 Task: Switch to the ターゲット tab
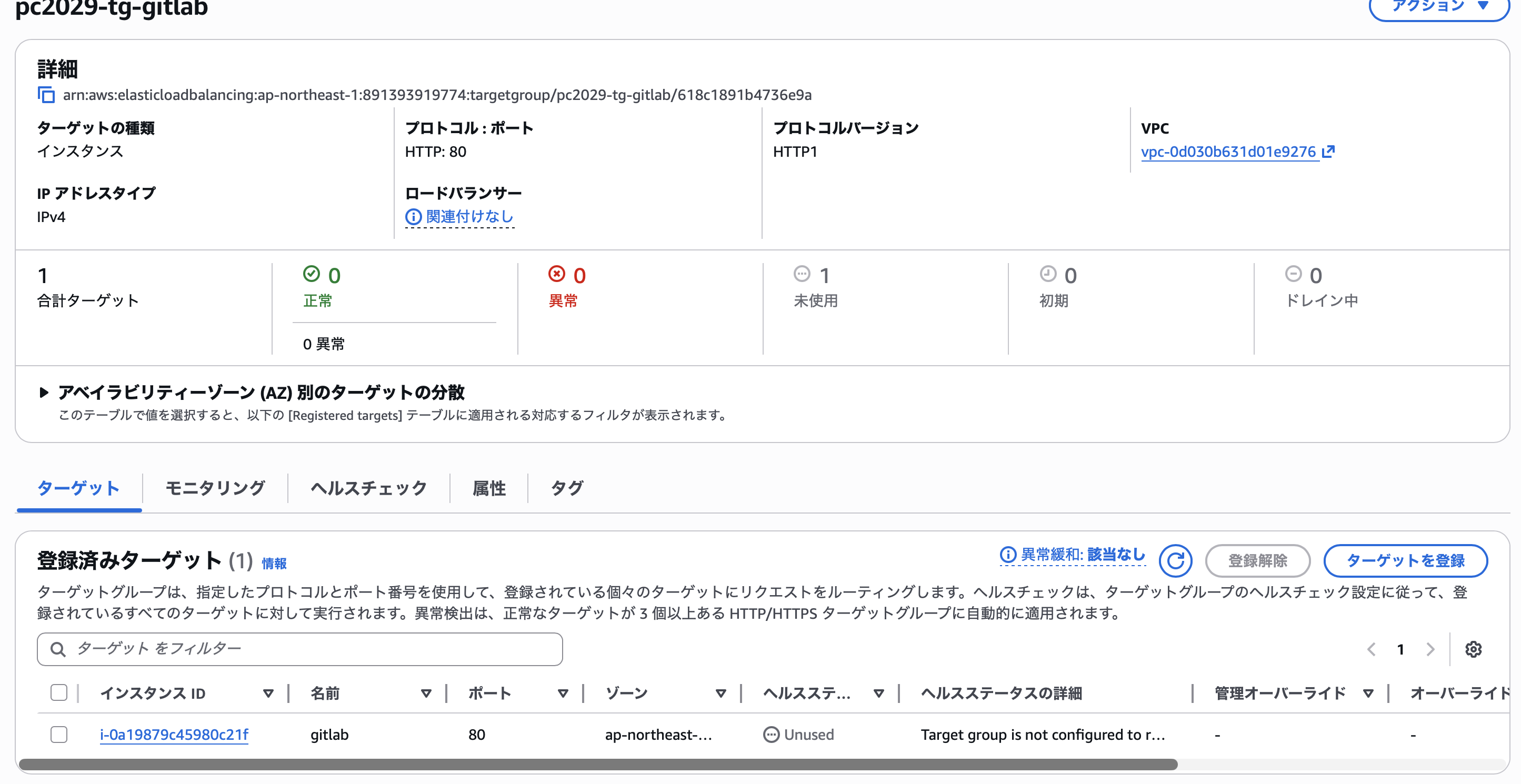(78, 488)
